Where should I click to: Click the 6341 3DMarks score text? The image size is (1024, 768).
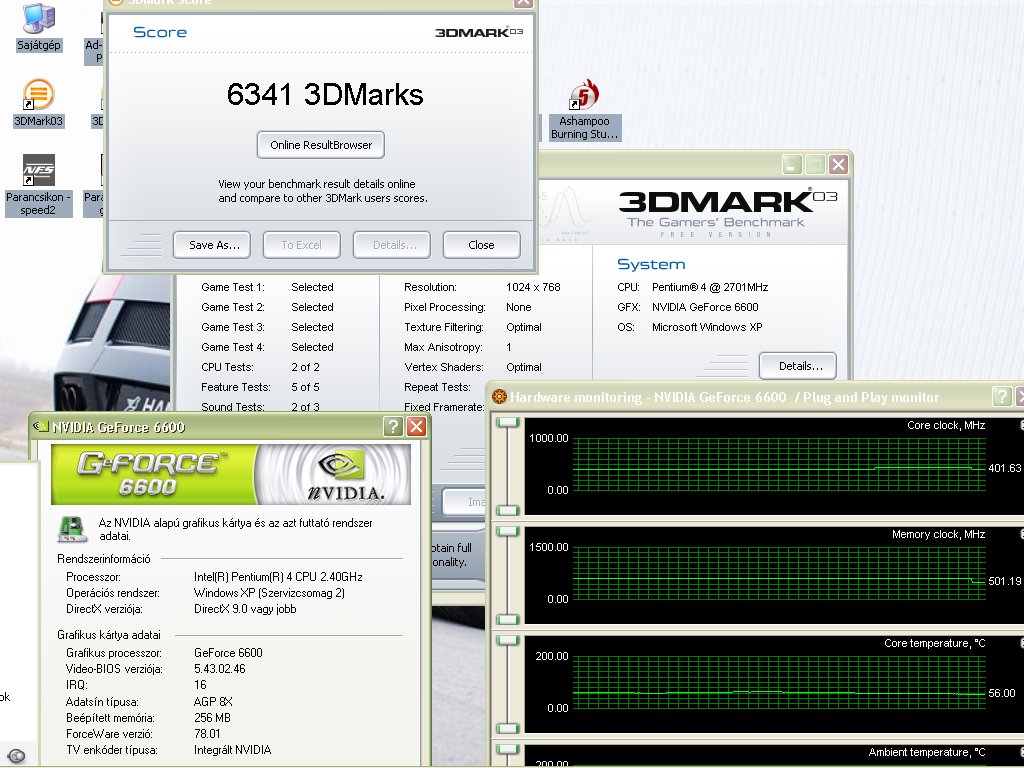[325, 95]
